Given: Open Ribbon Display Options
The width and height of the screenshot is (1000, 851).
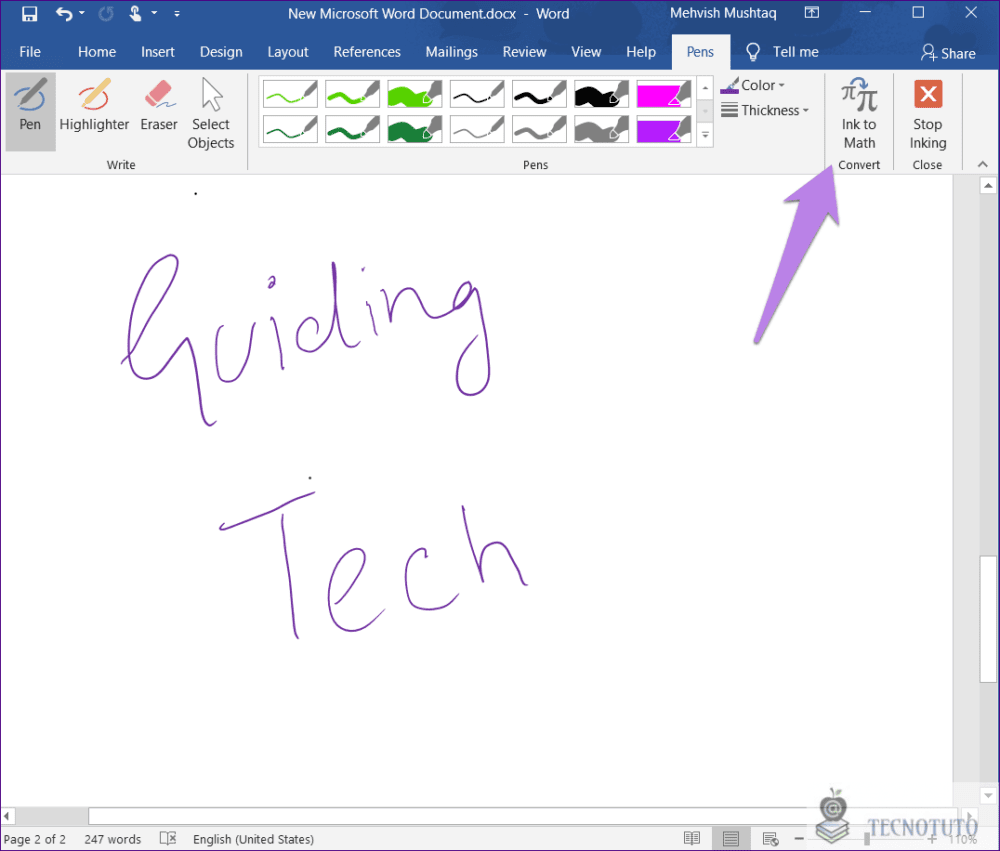Looking at the screenshot, I should click(x=812, y=13).
